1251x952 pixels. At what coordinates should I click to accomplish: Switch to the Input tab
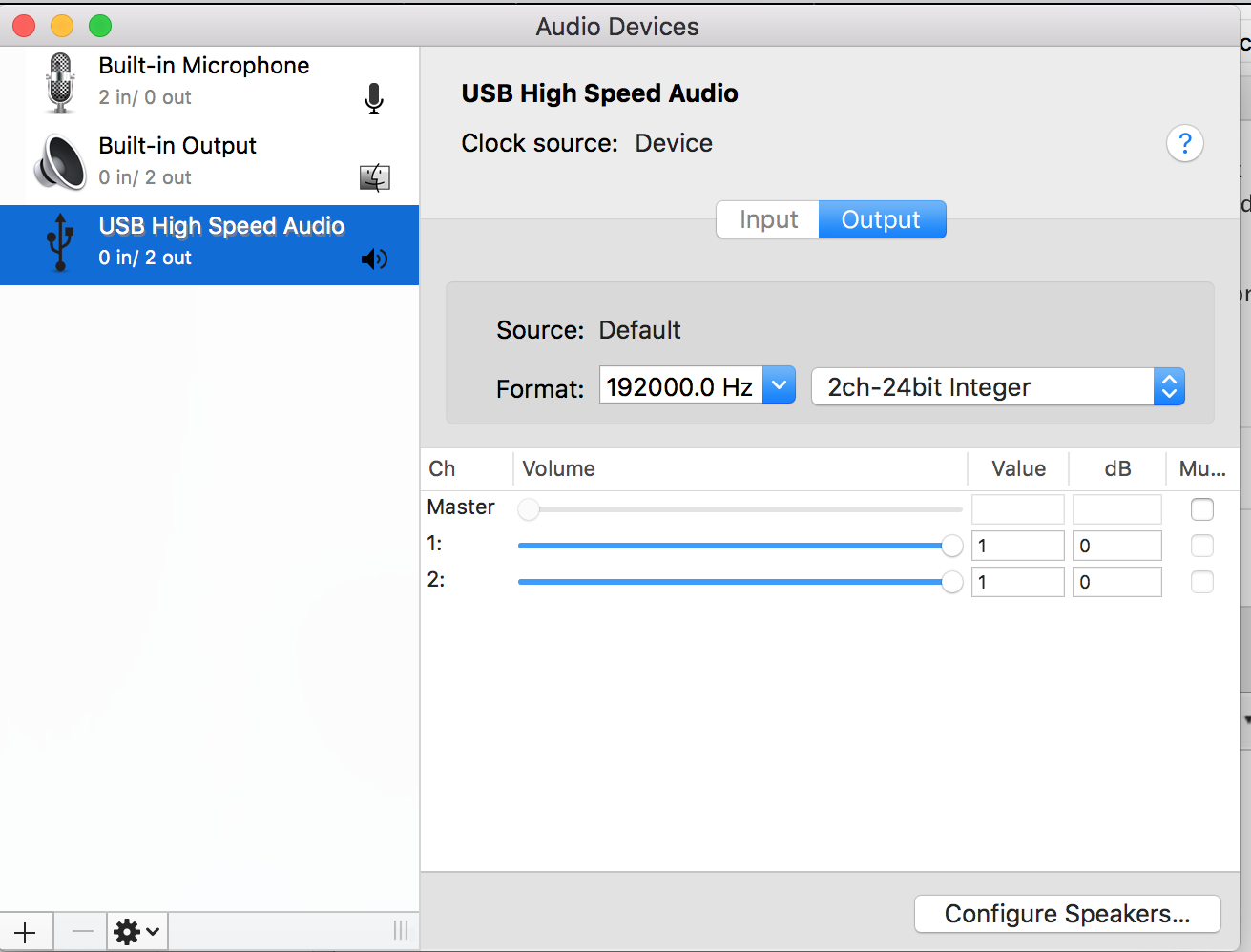[x=768, y=219]
